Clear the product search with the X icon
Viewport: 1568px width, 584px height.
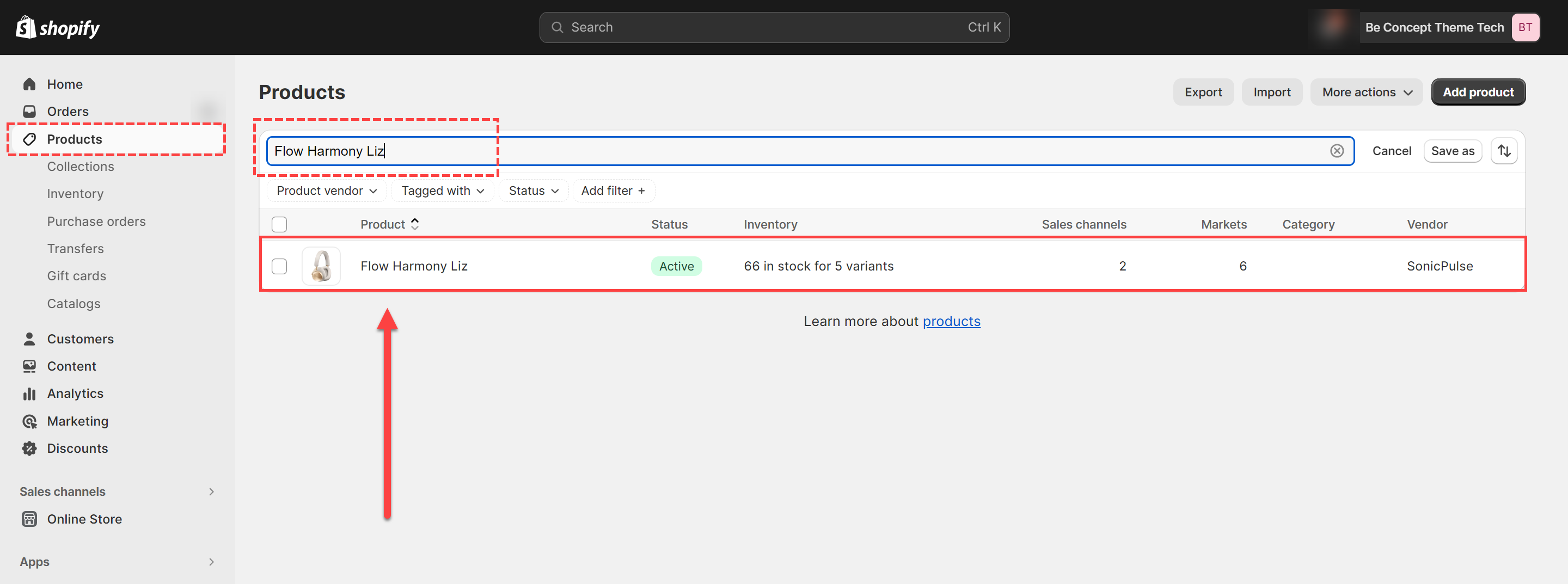click(1337, 151)
